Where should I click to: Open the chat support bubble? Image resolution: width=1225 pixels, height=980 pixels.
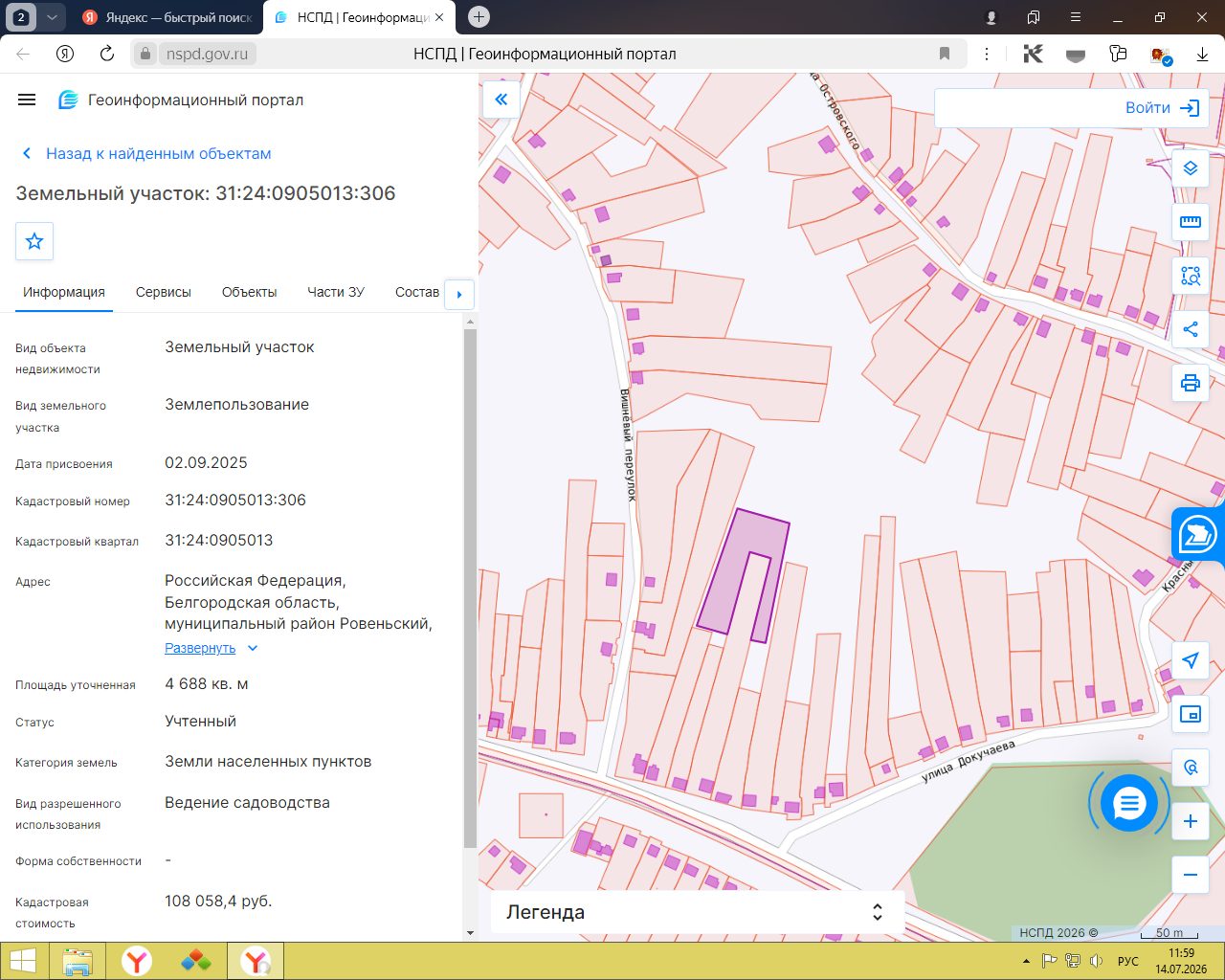pyautogui.click(x=1129, y=803)
